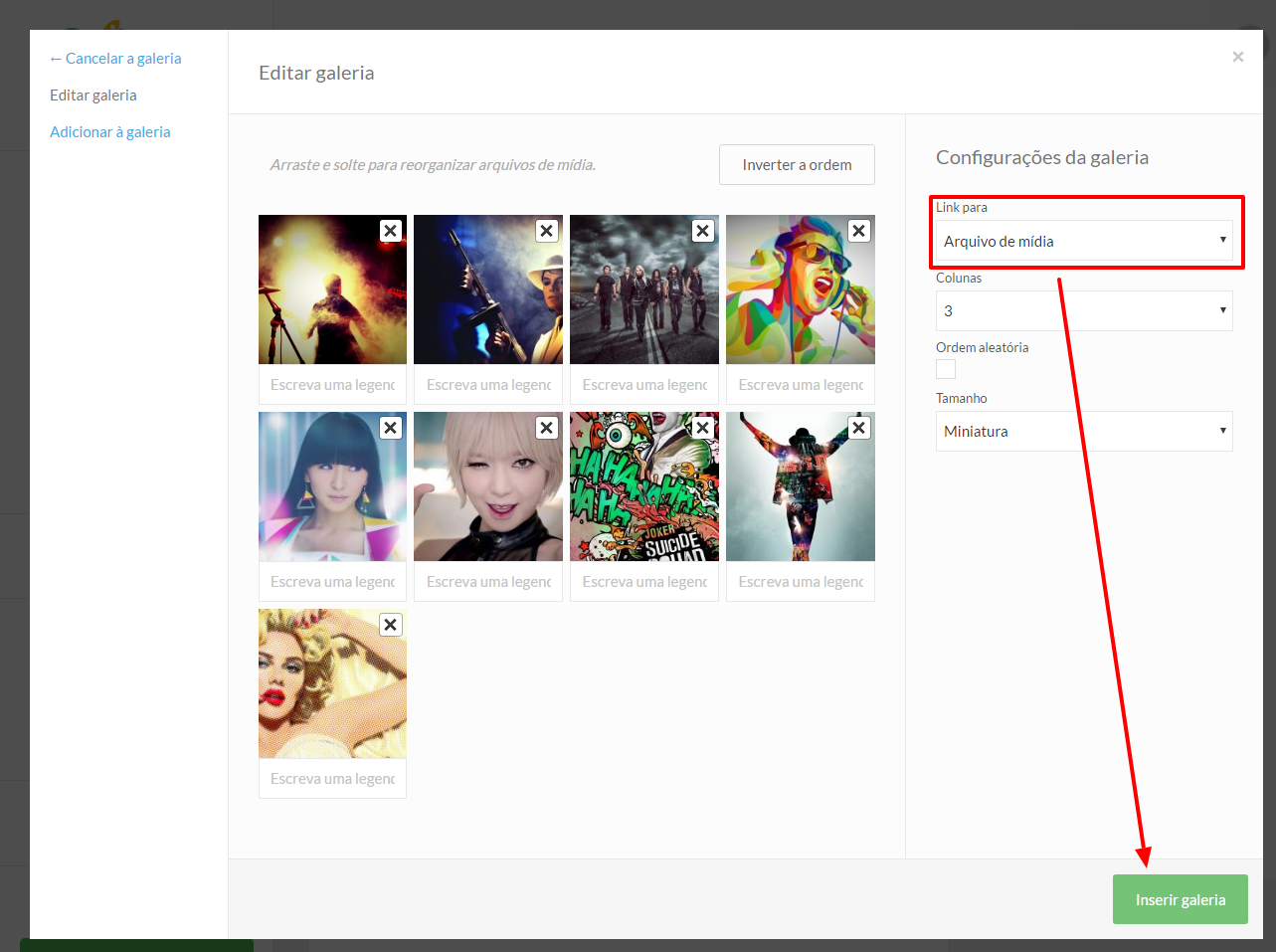Open the Tamanho dropdown
This screenshot has height=952, width=1276.
coord(1084,431)
